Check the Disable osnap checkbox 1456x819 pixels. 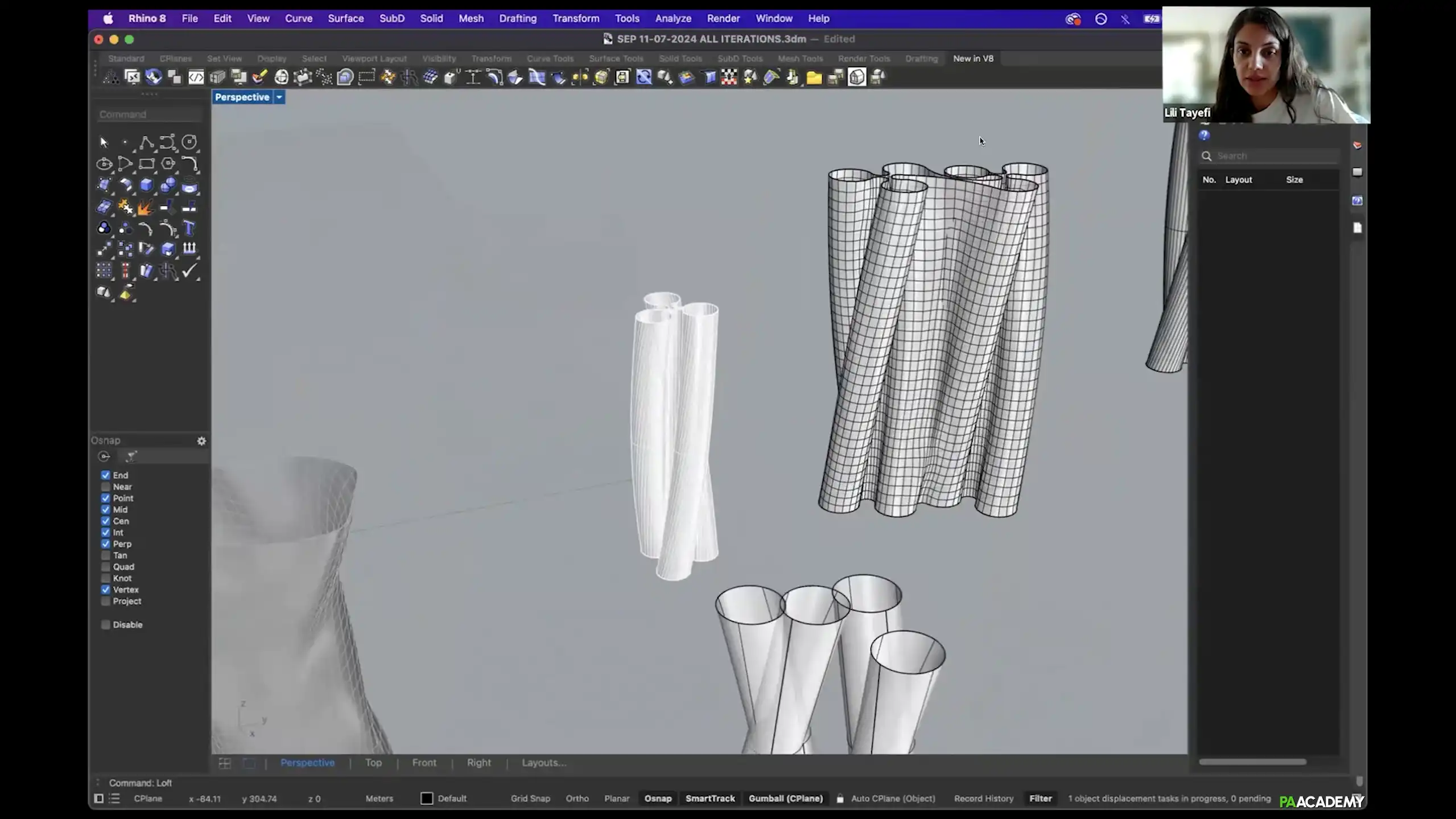click(106, 624)
